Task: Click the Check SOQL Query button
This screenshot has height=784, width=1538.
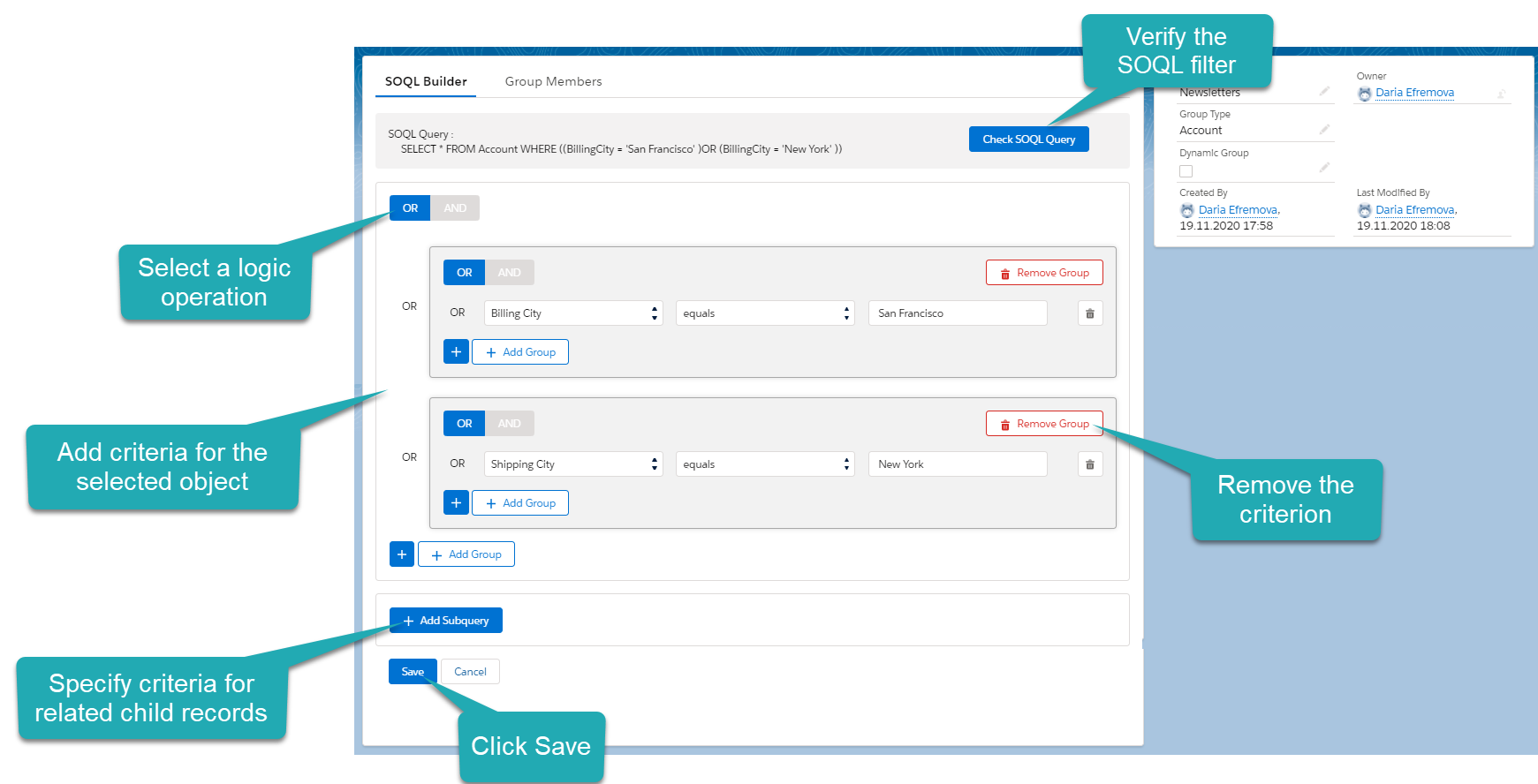Action: (1029, 139)
